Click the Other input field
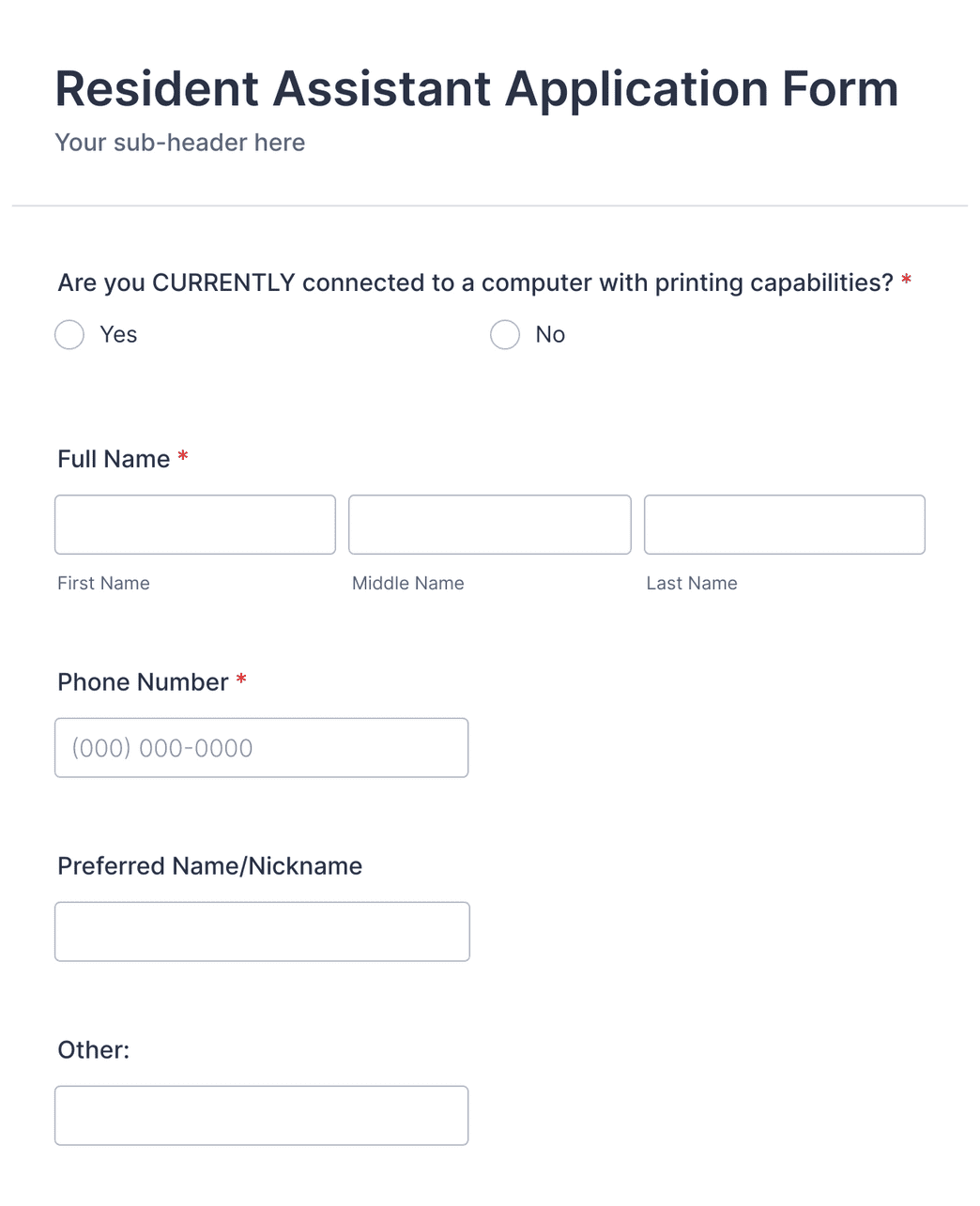Viewport: 980px width, 1206px height. point(261,1115)
